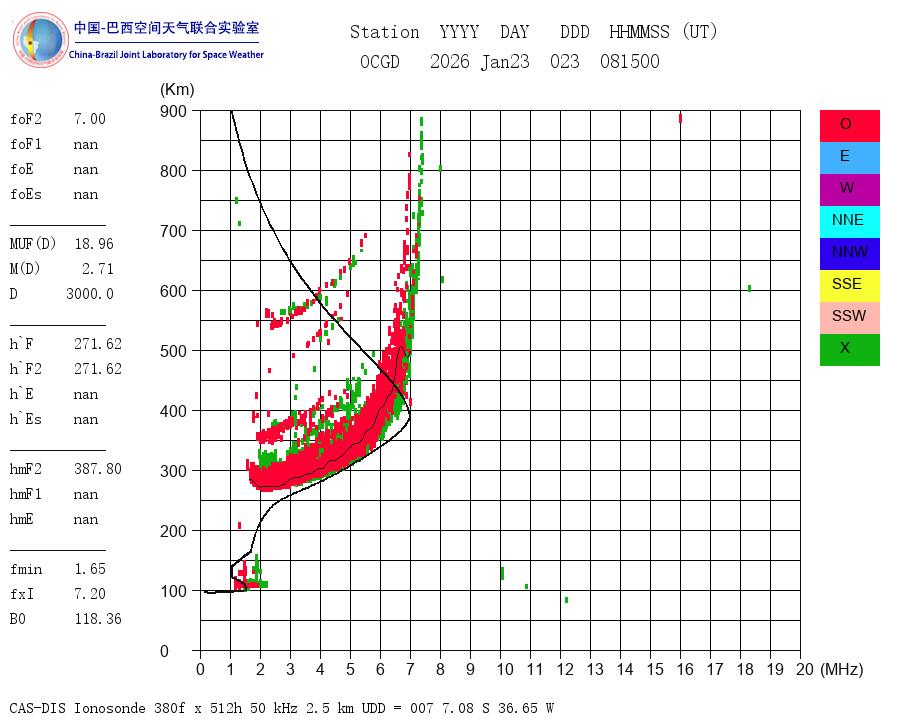This screenshot has width=900, height=720.
Task: Click the isolated red echo at 16 MHz
Action: [x=680, y=118]
